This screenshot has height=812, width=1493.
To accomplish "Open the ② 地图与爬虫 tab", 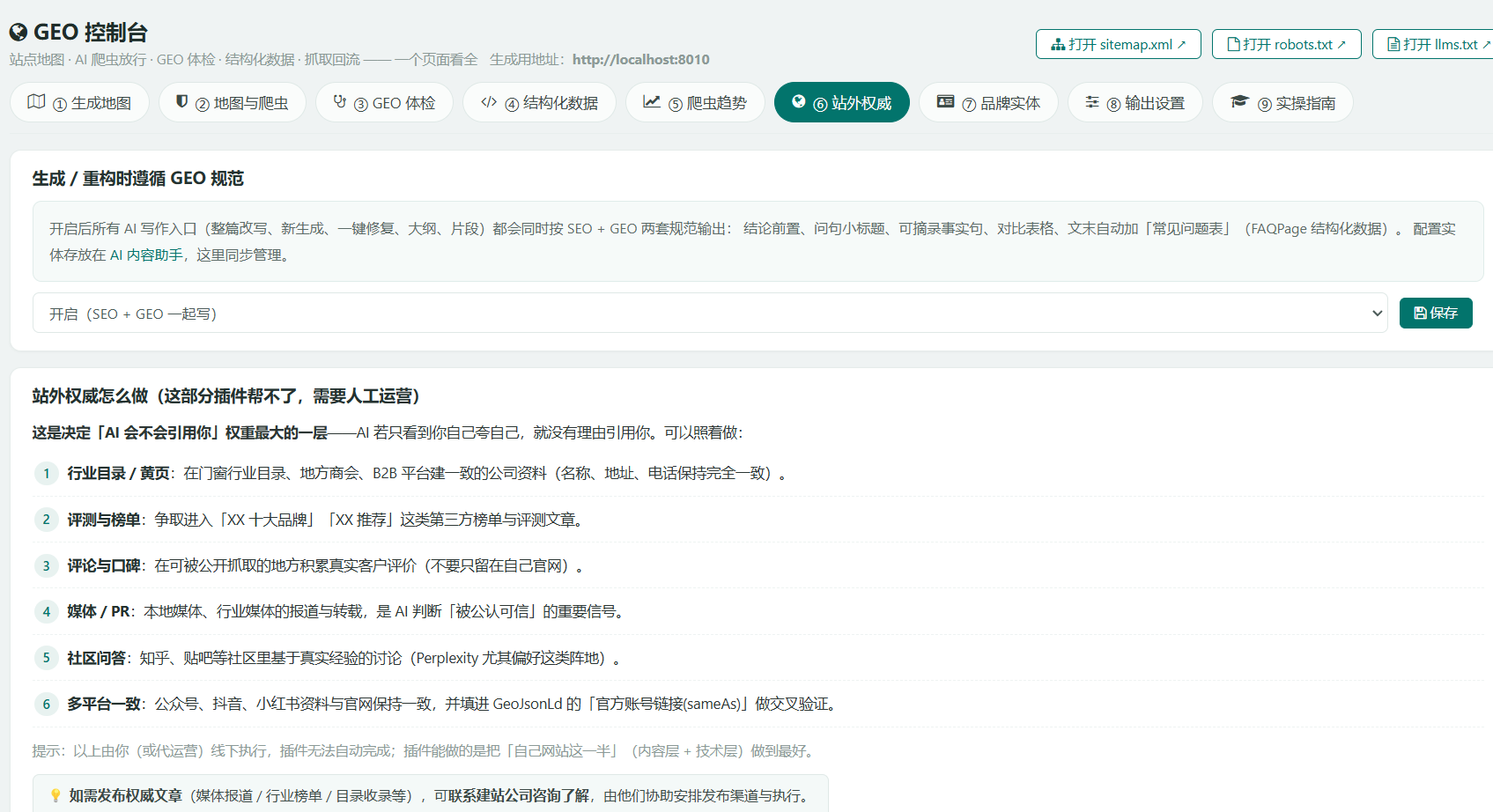I will point(233,102).
